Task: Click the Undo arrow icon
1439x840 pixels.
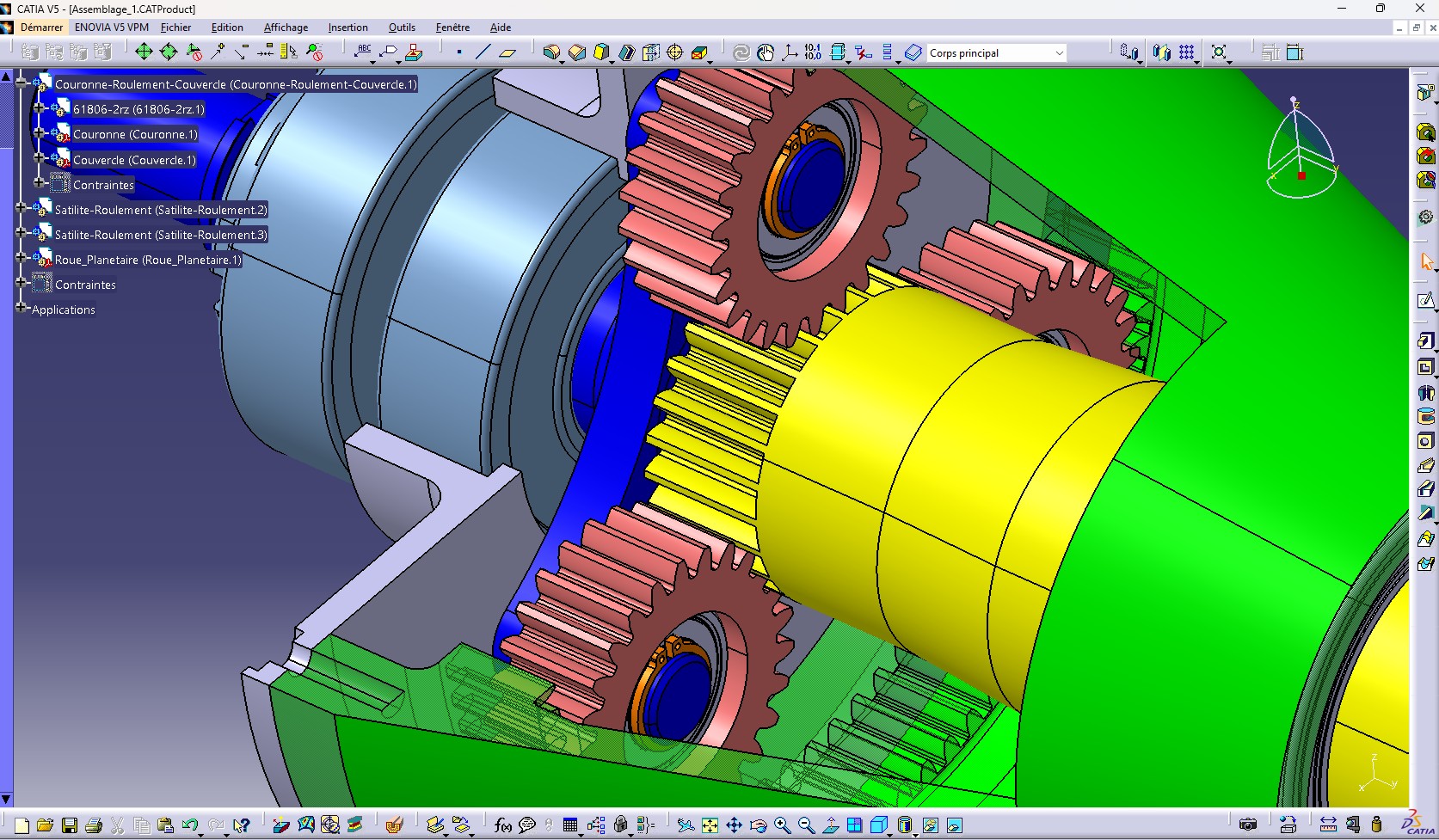Action: pyautogui.click(x=190, y=825)
